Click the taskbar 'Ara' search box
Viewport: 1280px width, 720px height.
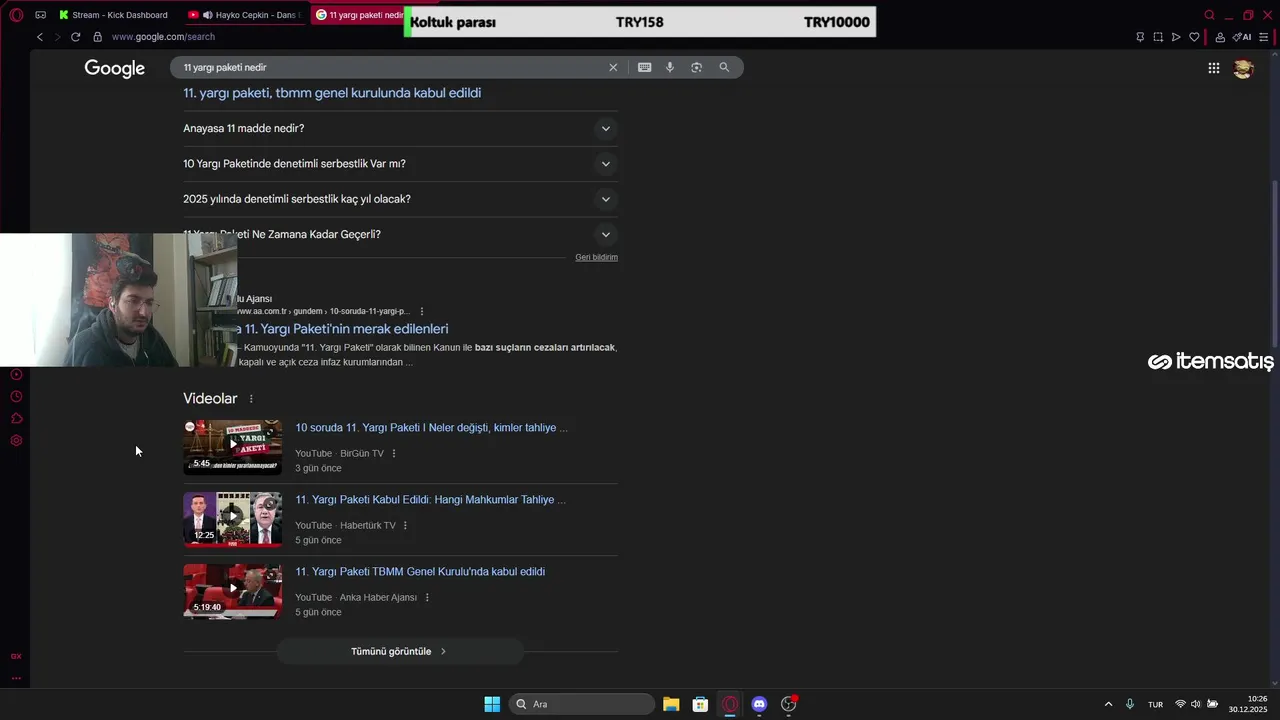click(582, 704)
